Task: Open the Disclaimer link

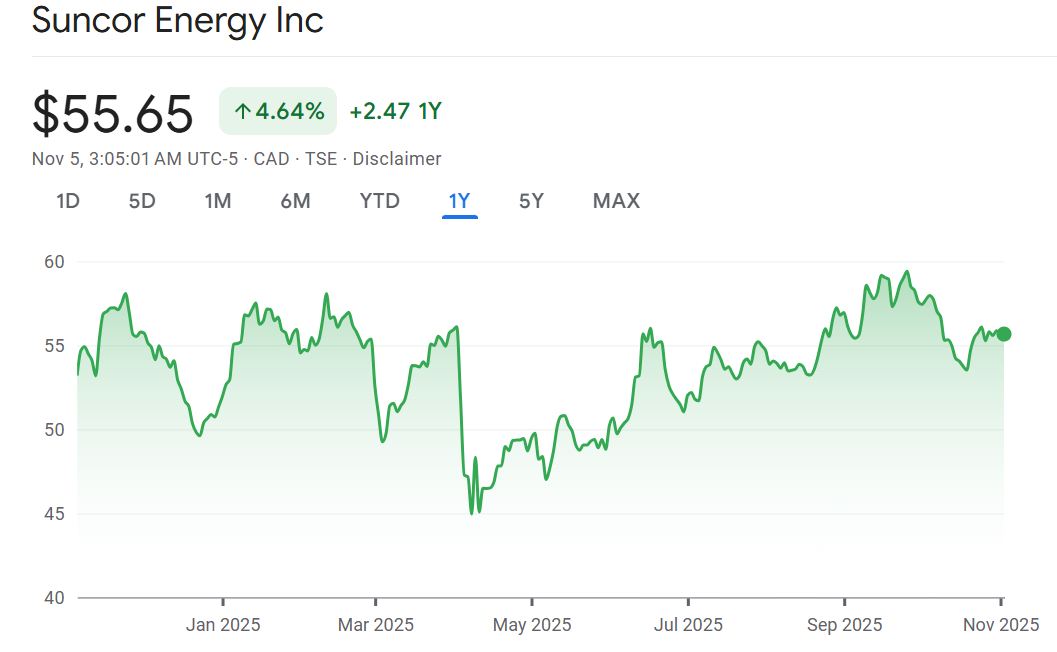Action: point(397,159)
